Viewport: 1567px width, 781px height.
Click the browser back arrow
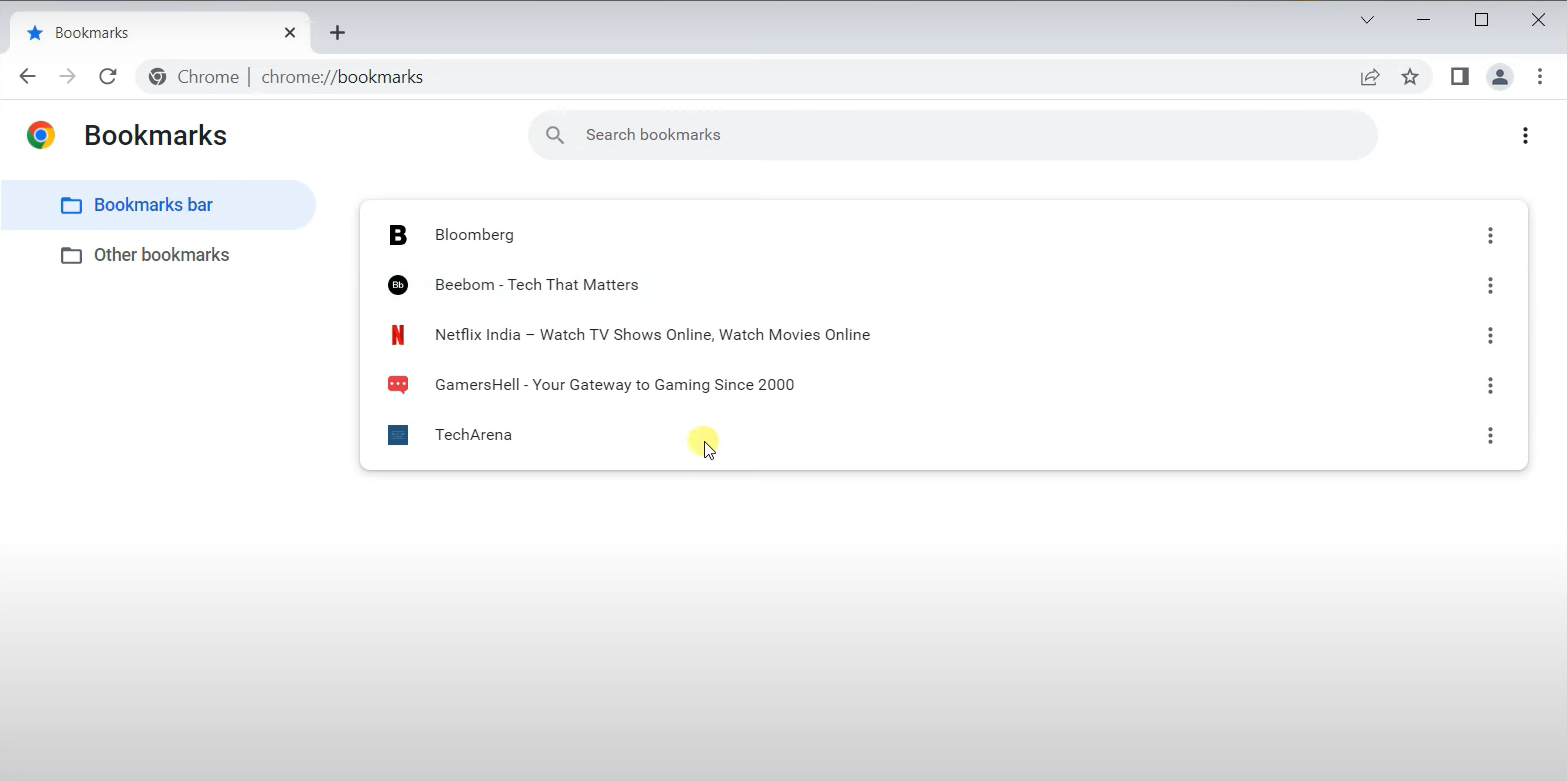coord(27,77)
